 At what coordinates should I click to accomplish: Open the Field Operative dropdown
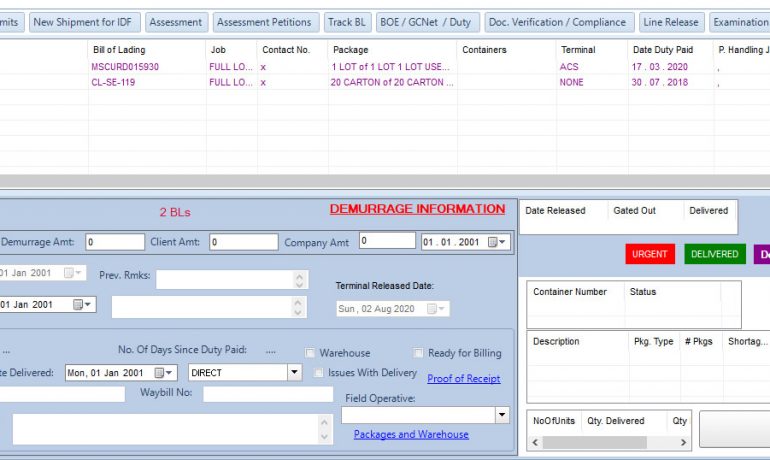[501, 415]
